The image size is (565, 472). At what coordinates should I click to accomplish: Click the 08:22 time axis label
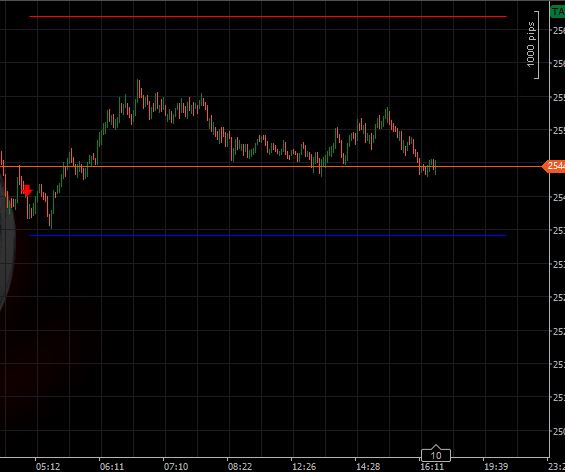(240, 467)
